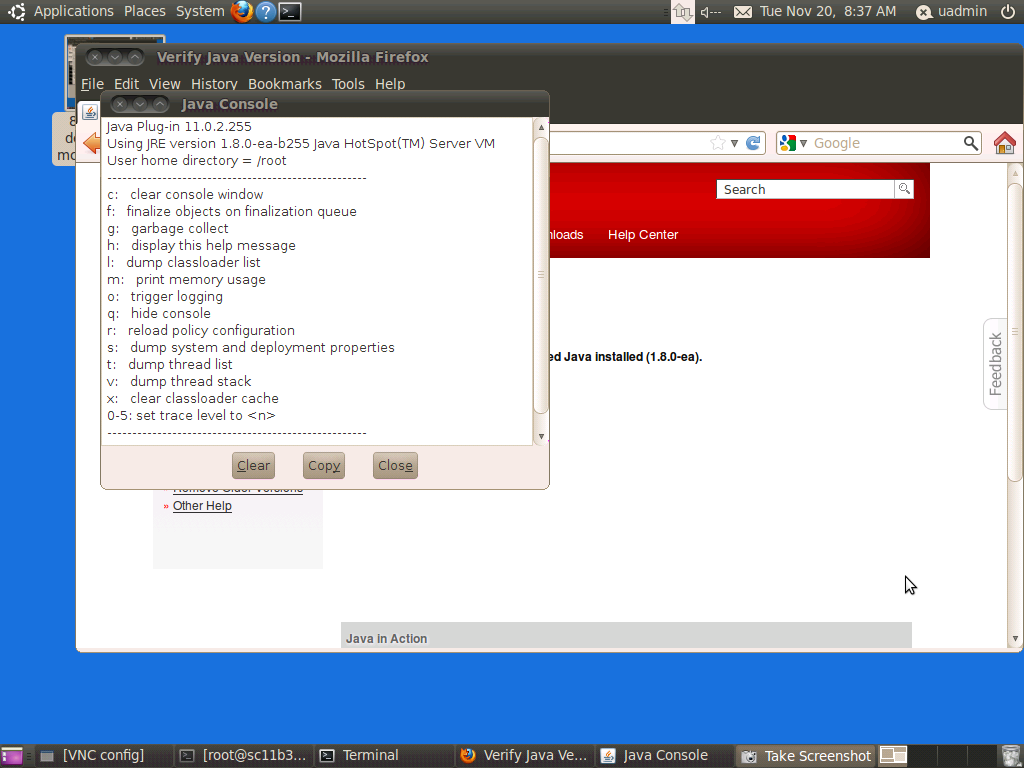Click the search magnifier in the Google box
1024x768 pixels.
[970, 143]
